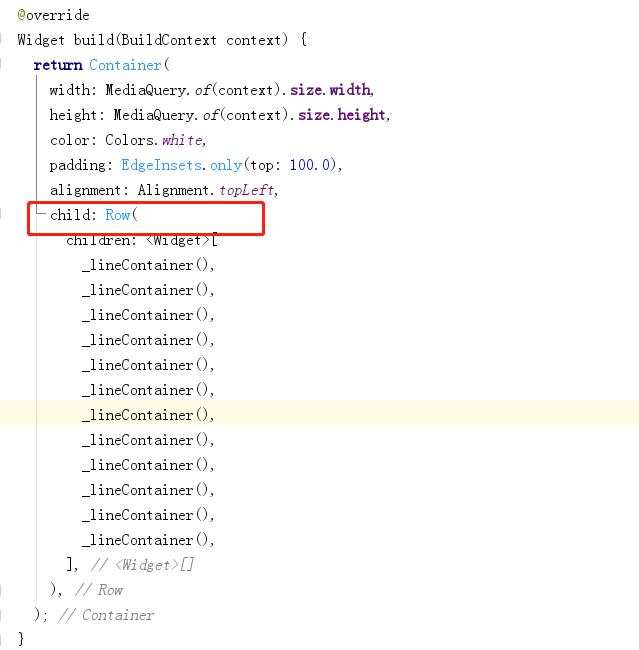
Task: Click the children: <Widget>[ line
Action: click(x=142, y=240)
